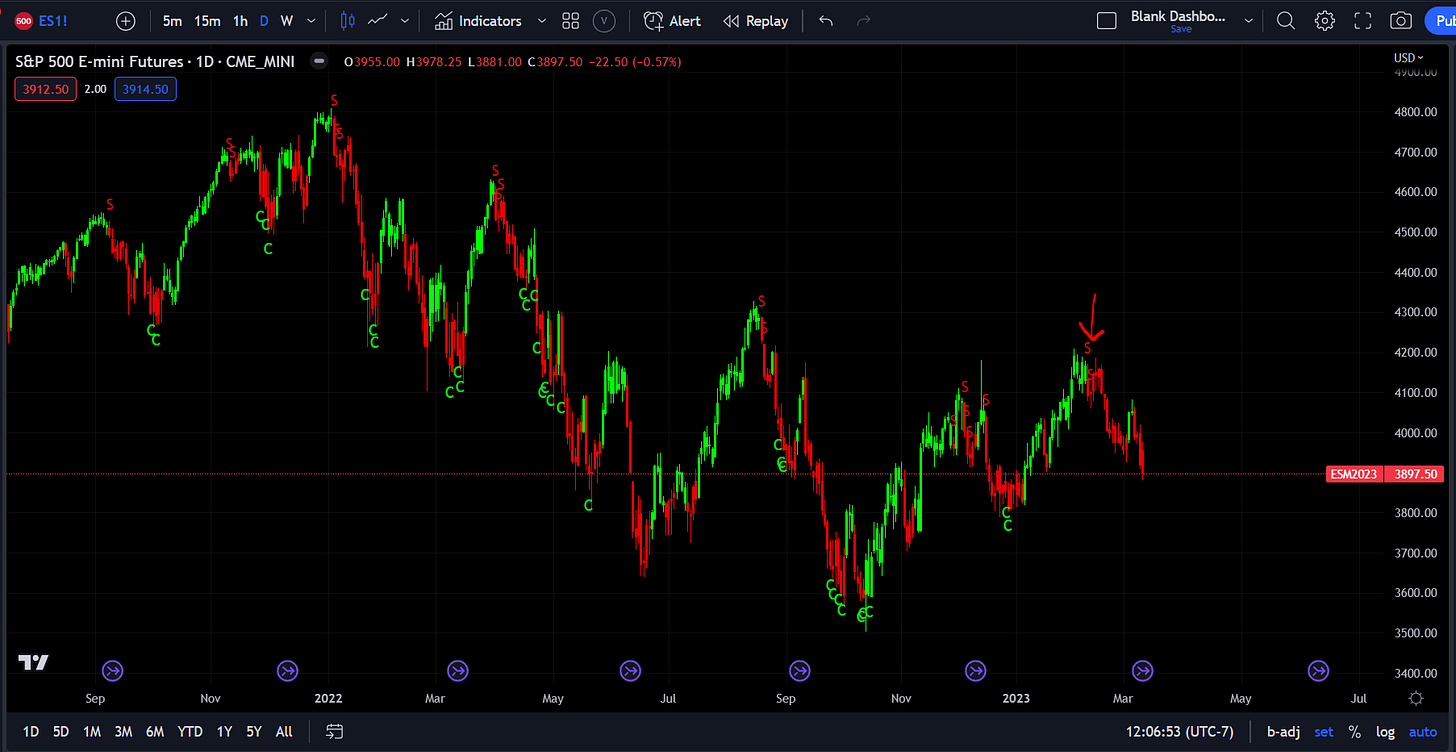Switch to the 15m timeframe
The image size is (1456, 752).
click(207, 20)
